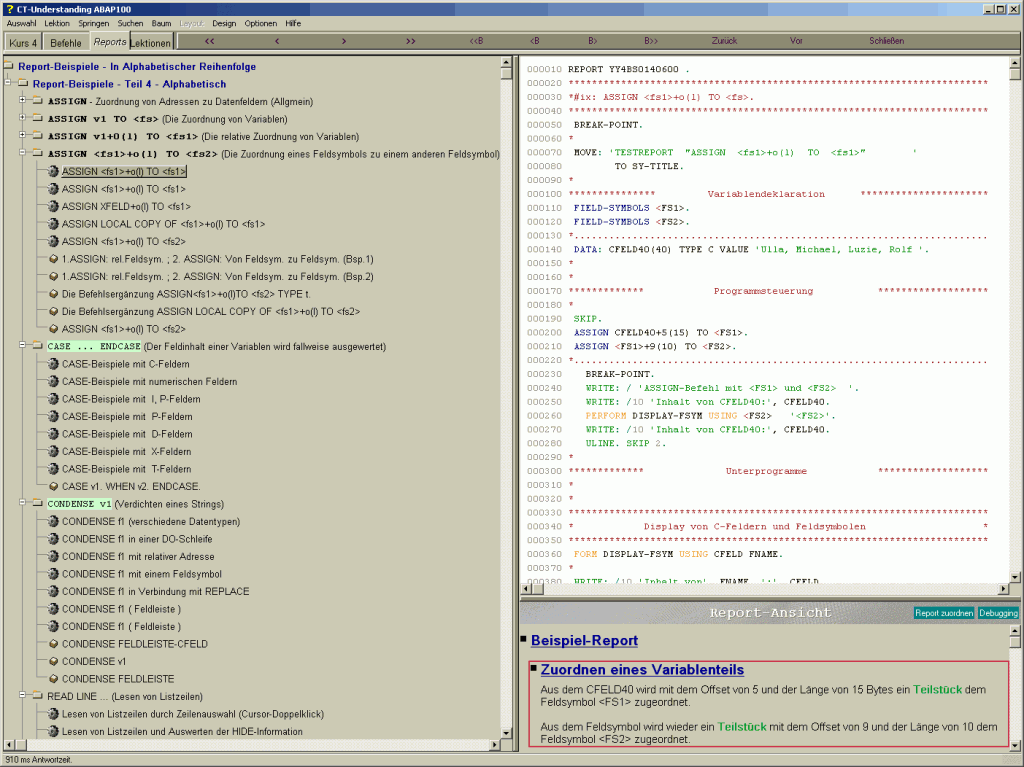The height and width of the screenshot is (767, 1024).
Task: Select document icon beside "CASE-Beispiele mit C-Feldern"
Action: tap(51, 364)
